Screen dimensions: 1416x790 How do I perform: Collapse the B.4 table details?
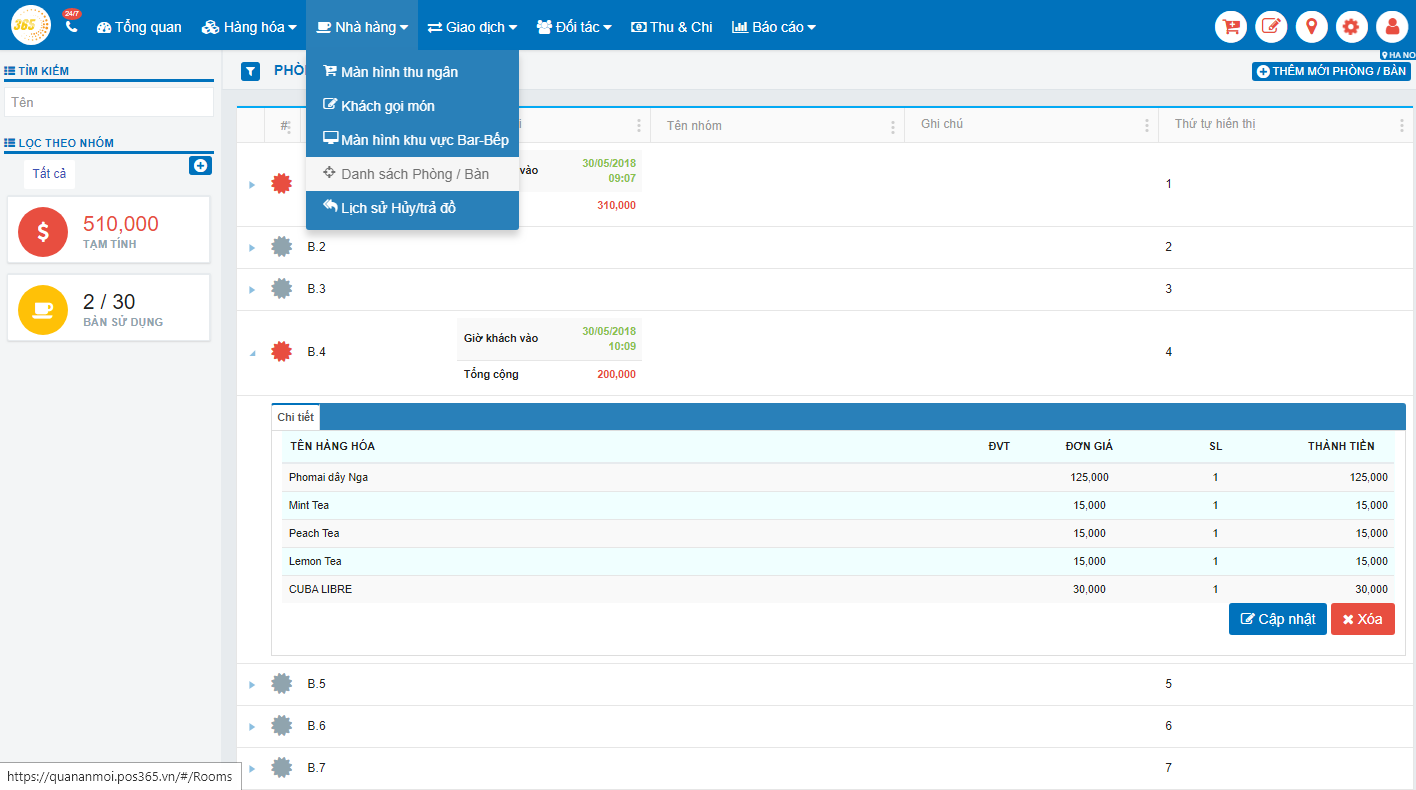252,353
